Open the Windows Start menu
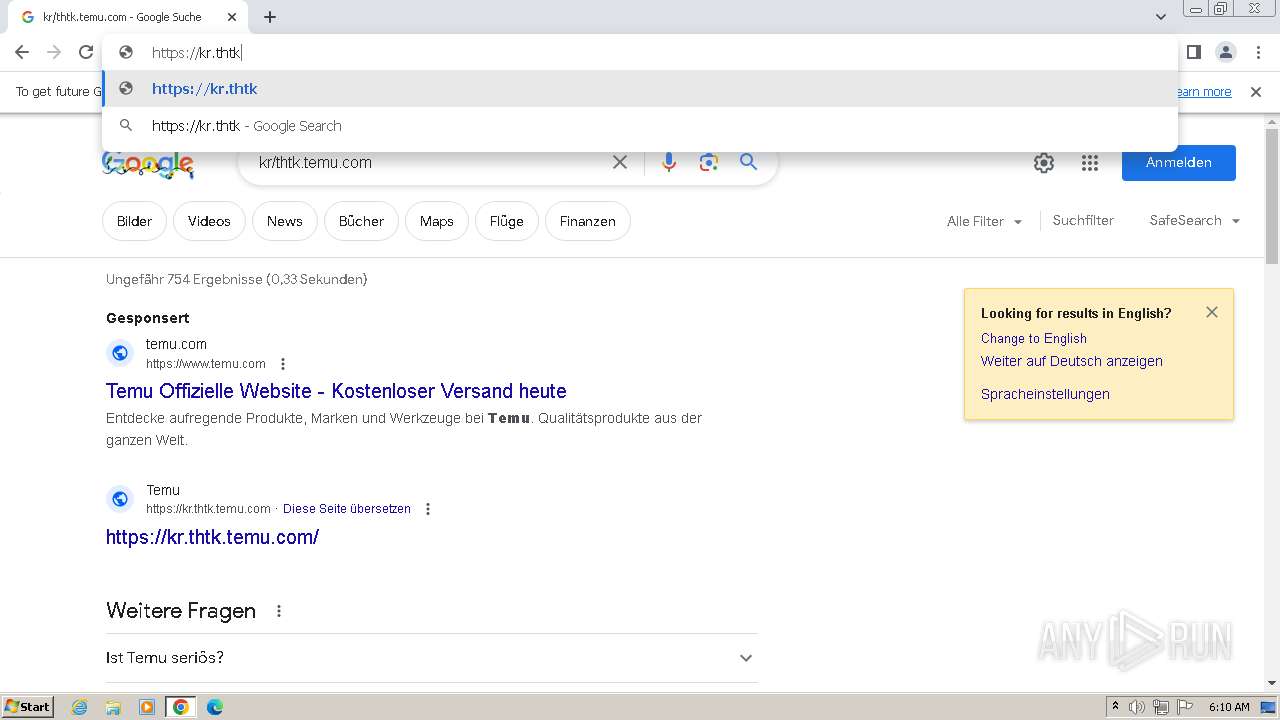Screen dimensions: 1280x720 [x=27, y=707]
